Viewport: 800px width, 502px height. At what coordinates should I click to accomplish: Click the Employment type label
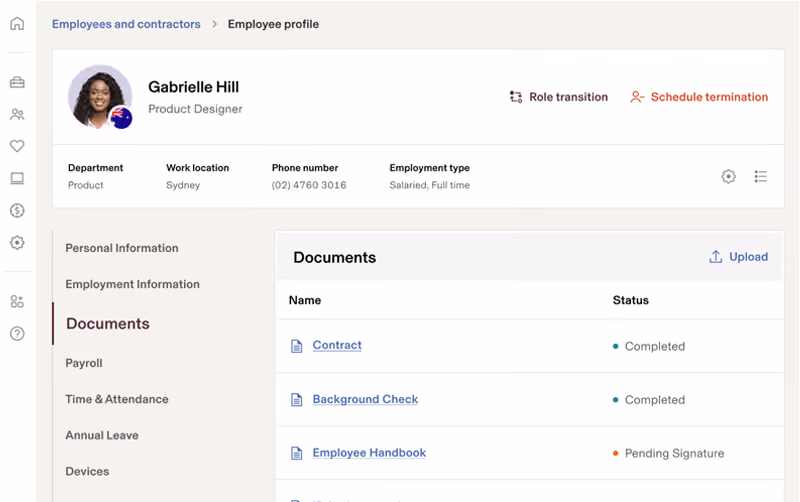430,168
